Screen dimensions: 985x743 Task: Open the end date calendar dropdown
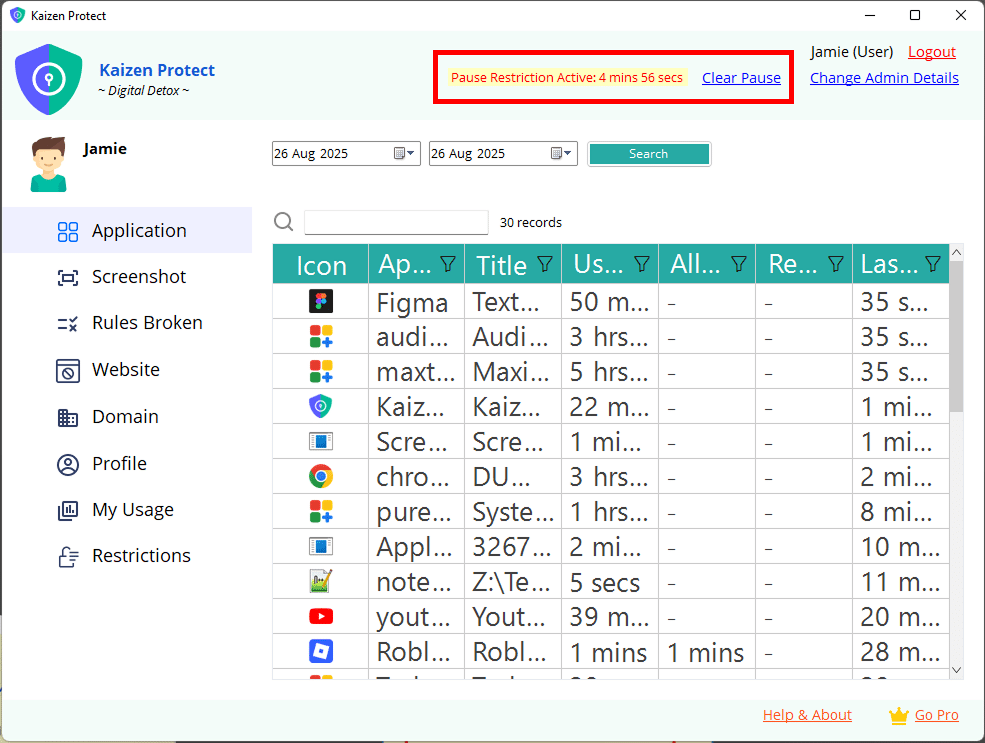click(x=561, y=154)
